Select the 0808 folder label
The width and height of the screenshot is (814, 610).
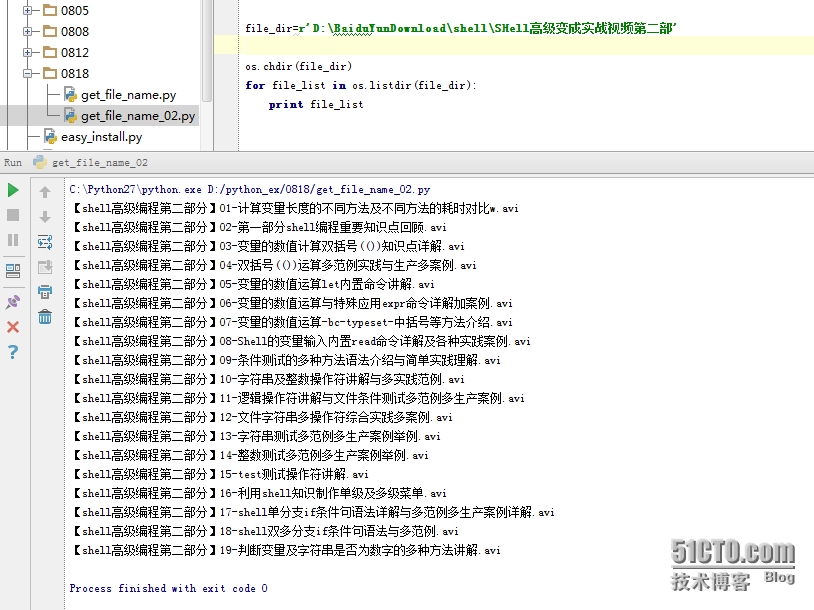pos(75,31)
